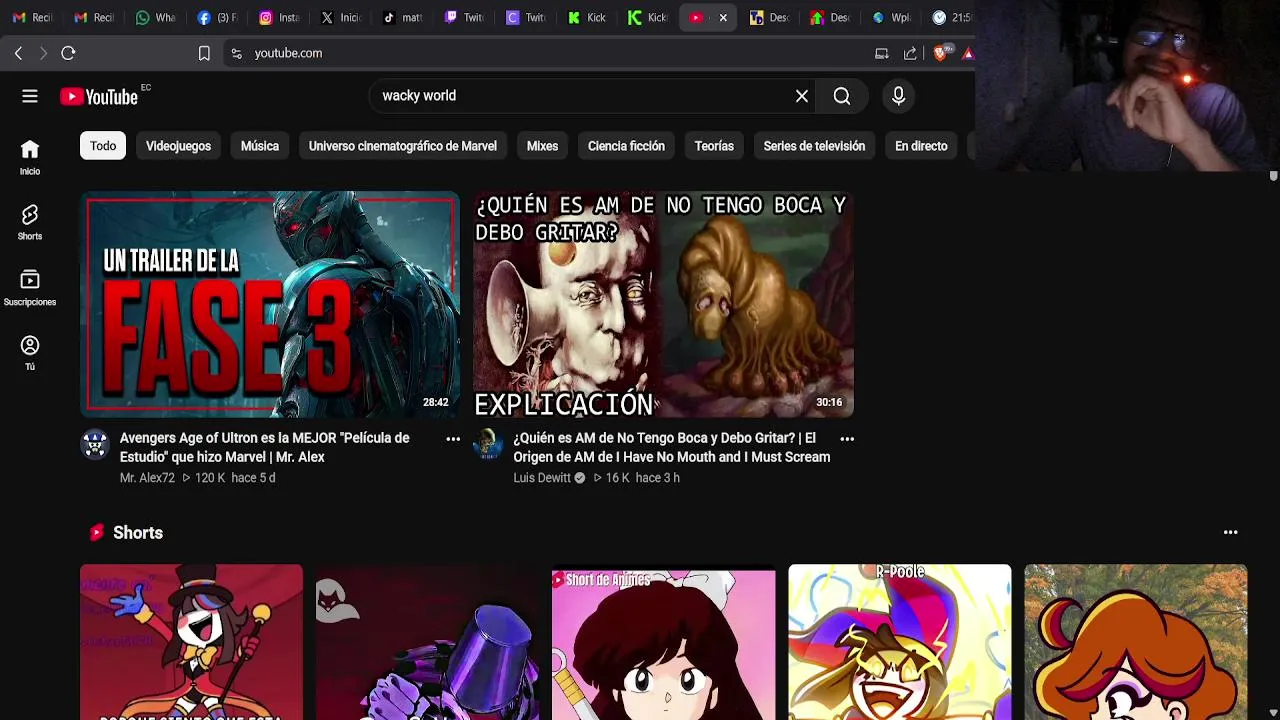Switch to the X Inicio browser tab
Viewport: 1280px width, 720px height.
341,17
